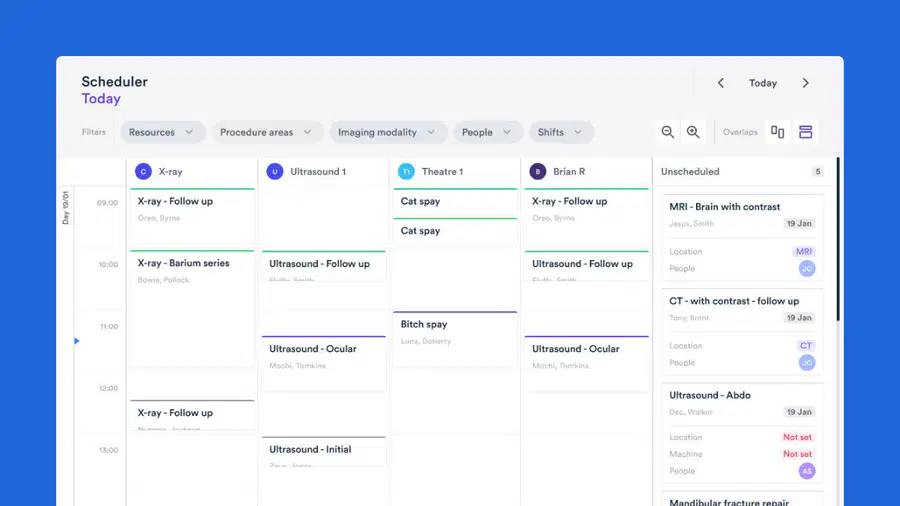This screenshot has width=900, height=506.
Task: Click the zoom in magnifier icon
Action: coord(693,132)
